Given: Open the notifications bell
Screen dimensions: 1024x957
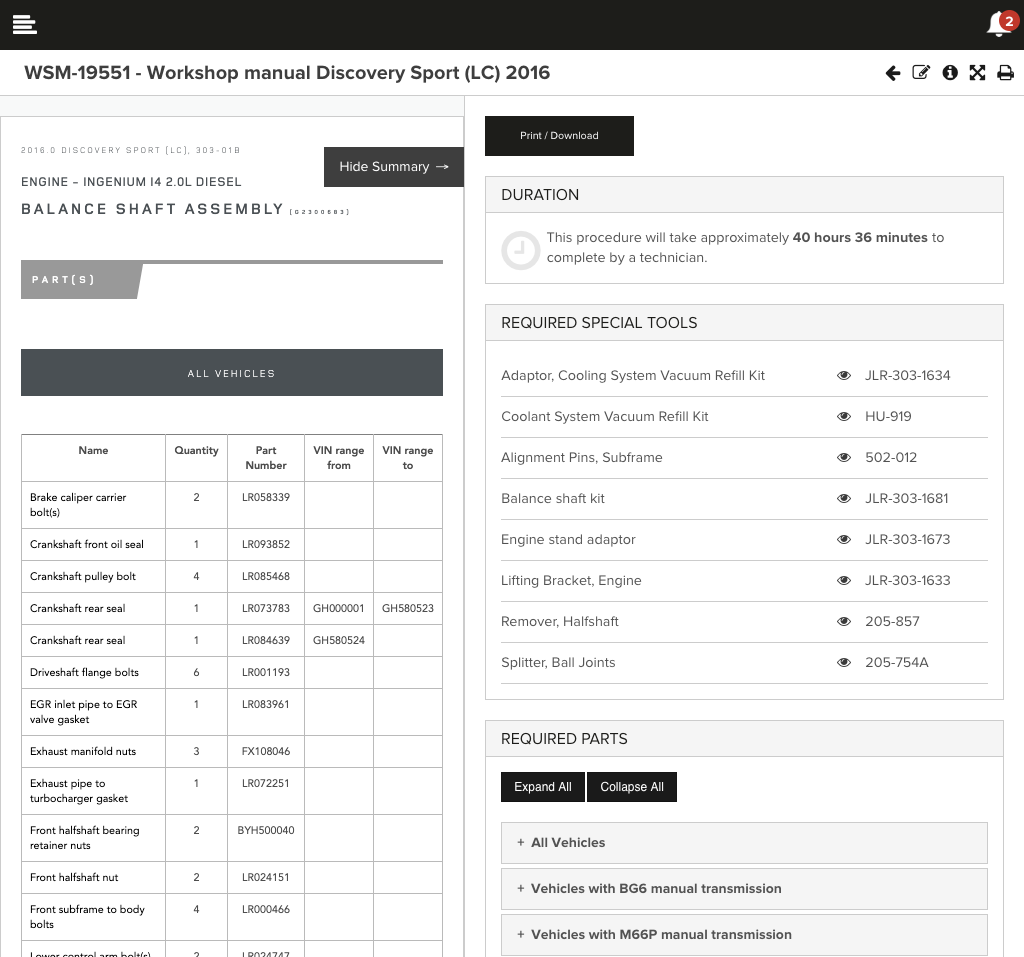Looking at the screenshot, I should pyautogui.click(x=997, y=25).
